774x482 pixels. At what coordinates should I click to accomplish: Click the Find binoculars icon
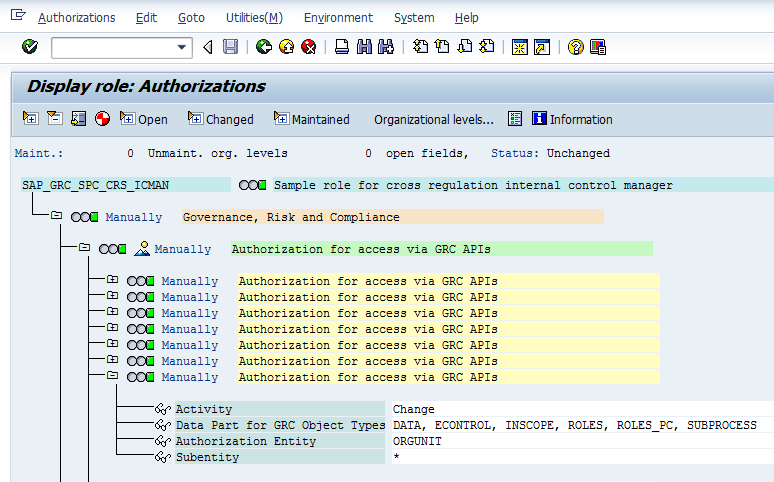[364, 47]
